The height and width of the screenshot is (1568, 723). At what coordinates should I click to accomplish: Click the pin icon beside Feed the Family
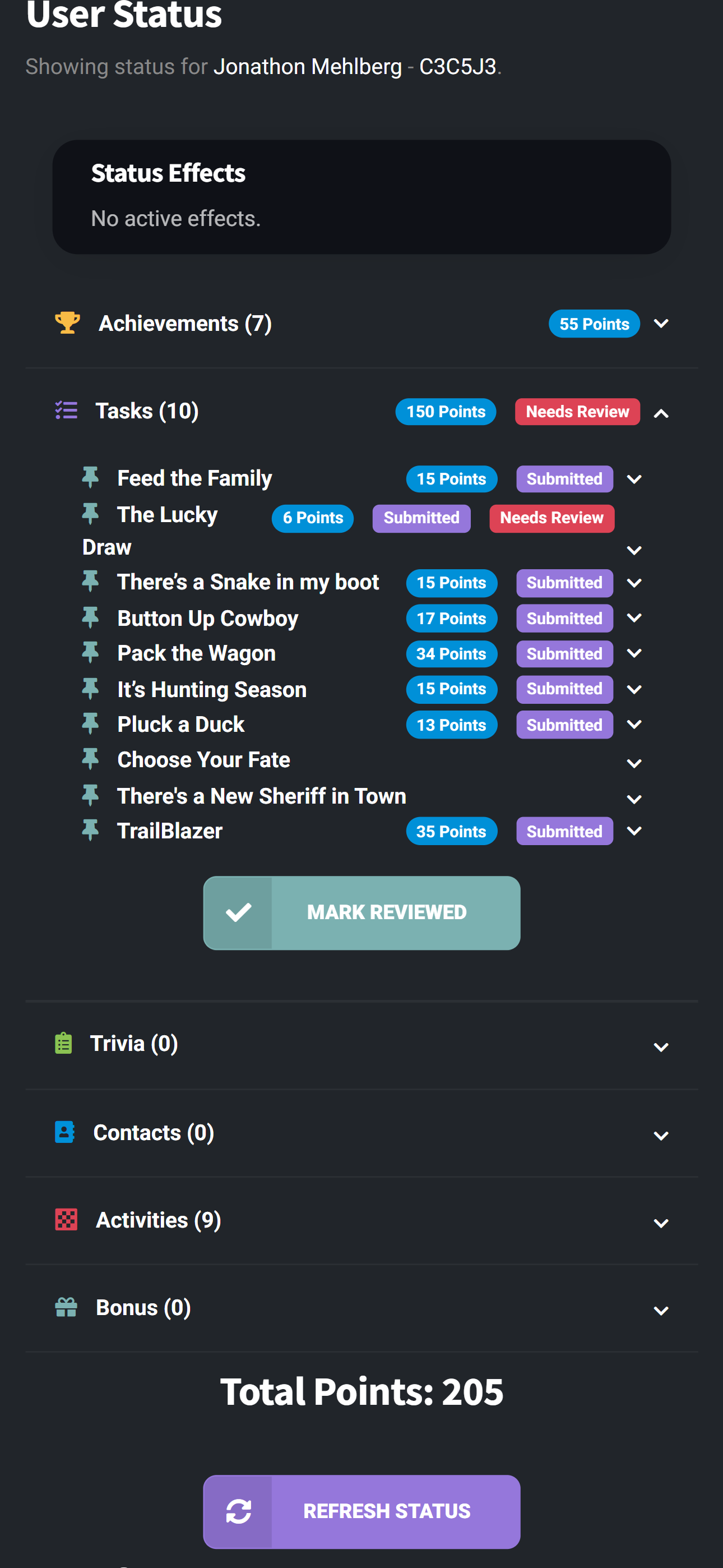pos(91,478)
